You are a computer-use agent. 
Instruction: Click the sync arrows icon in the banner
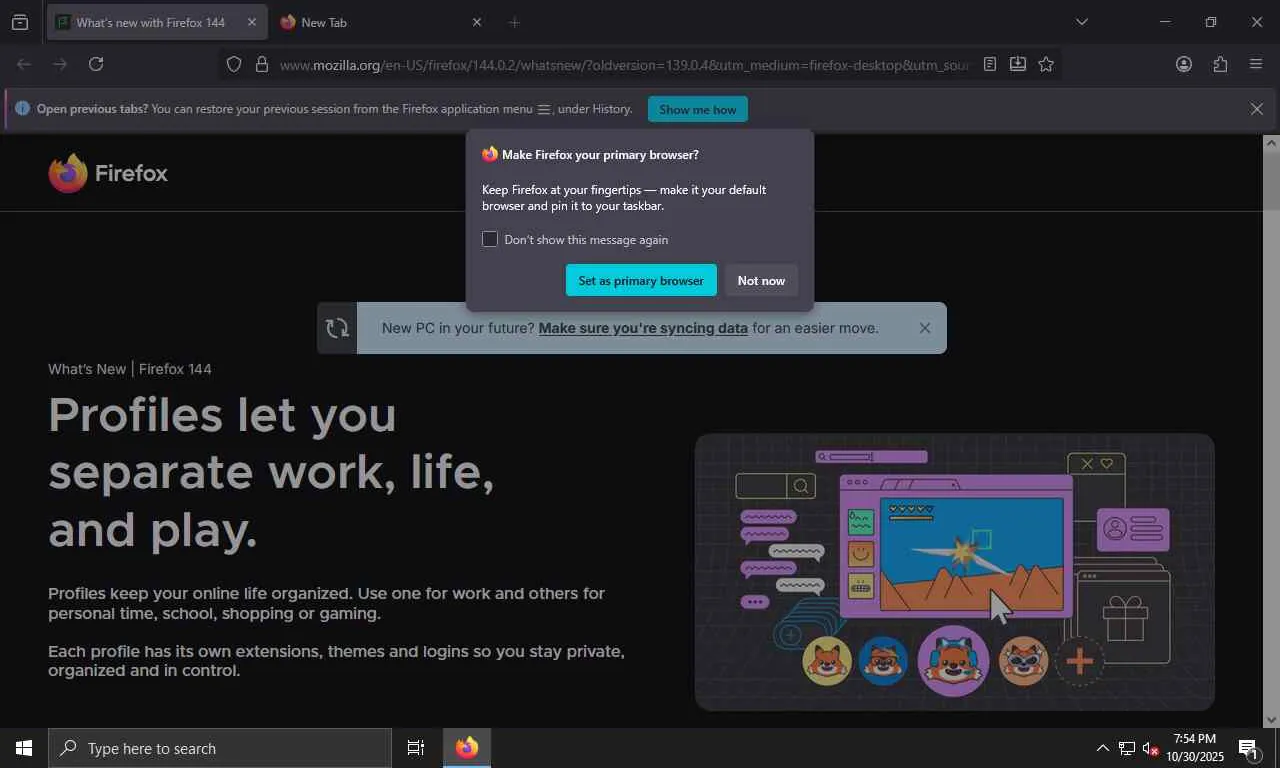[x=337, y=328]
